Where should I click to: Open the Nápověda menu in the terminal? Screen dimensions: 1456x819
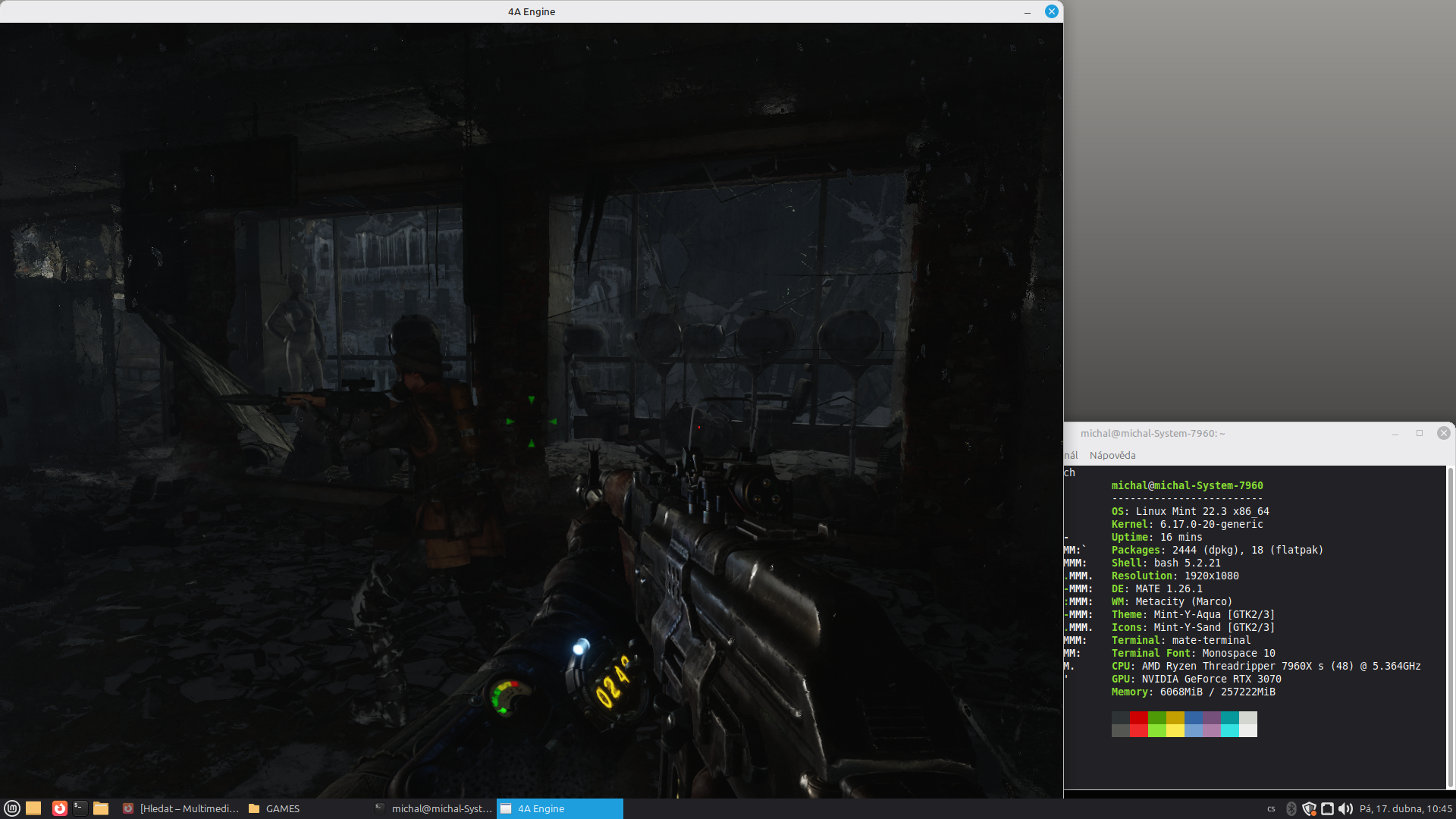coord(1112,455)
